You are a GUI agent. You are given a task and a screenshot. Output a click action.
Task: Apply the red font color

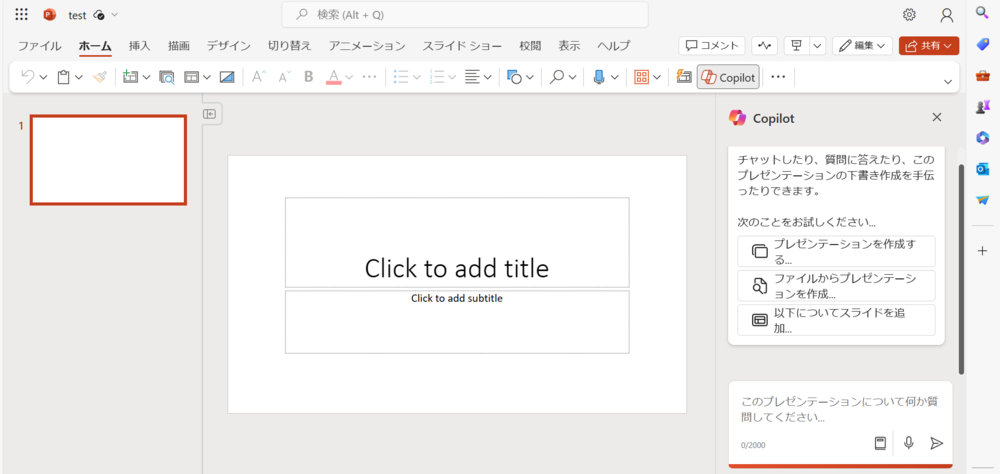[334, 77]
